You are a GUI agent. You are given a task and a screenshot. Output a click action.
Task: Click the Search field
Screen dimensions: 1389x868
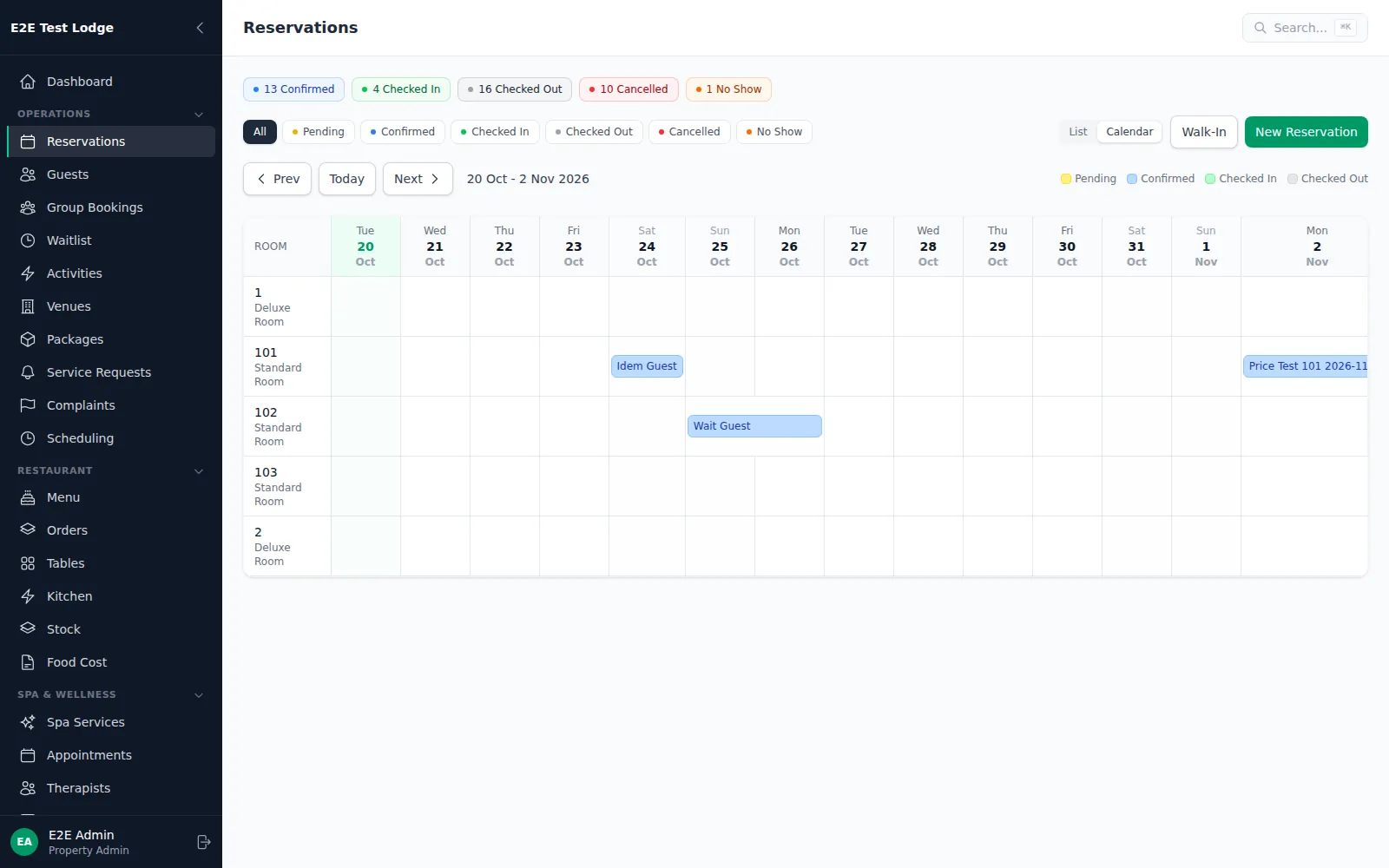coord(1305,28)
